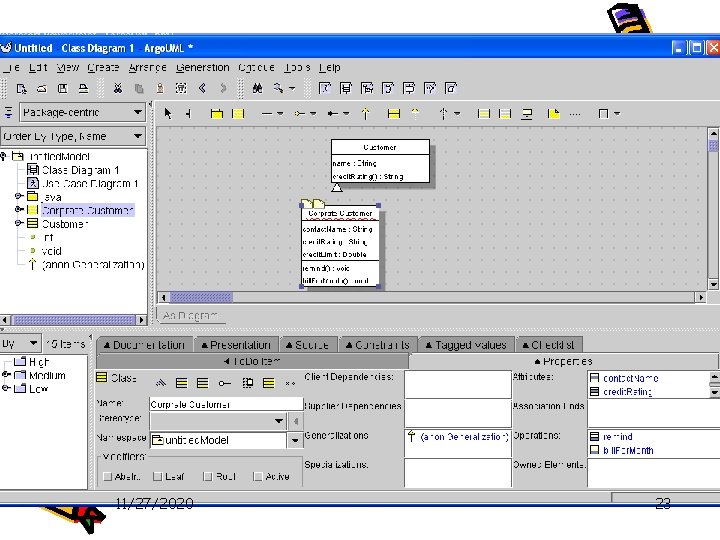Expand the Customer class tree node
The width and height of the screenshot is (720, 540).
pos(18,223)
